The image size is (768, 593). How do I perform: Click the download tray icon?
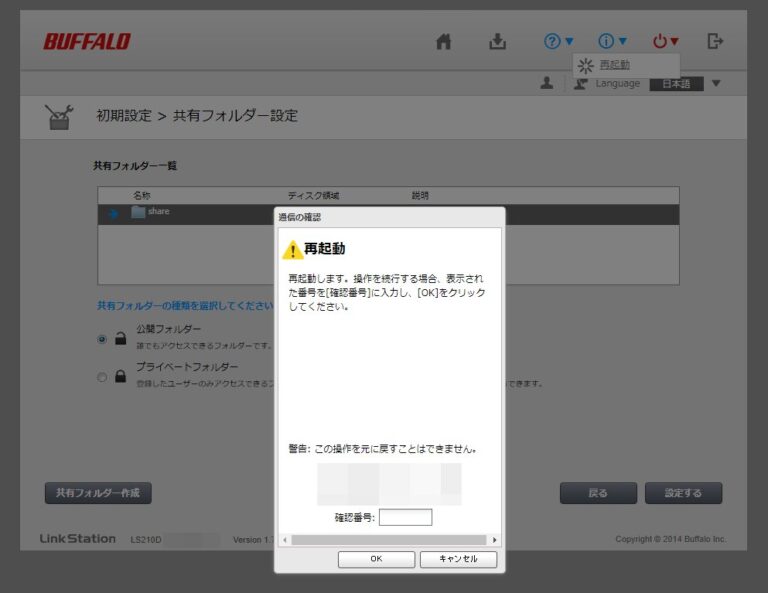(x=497, y=42)
